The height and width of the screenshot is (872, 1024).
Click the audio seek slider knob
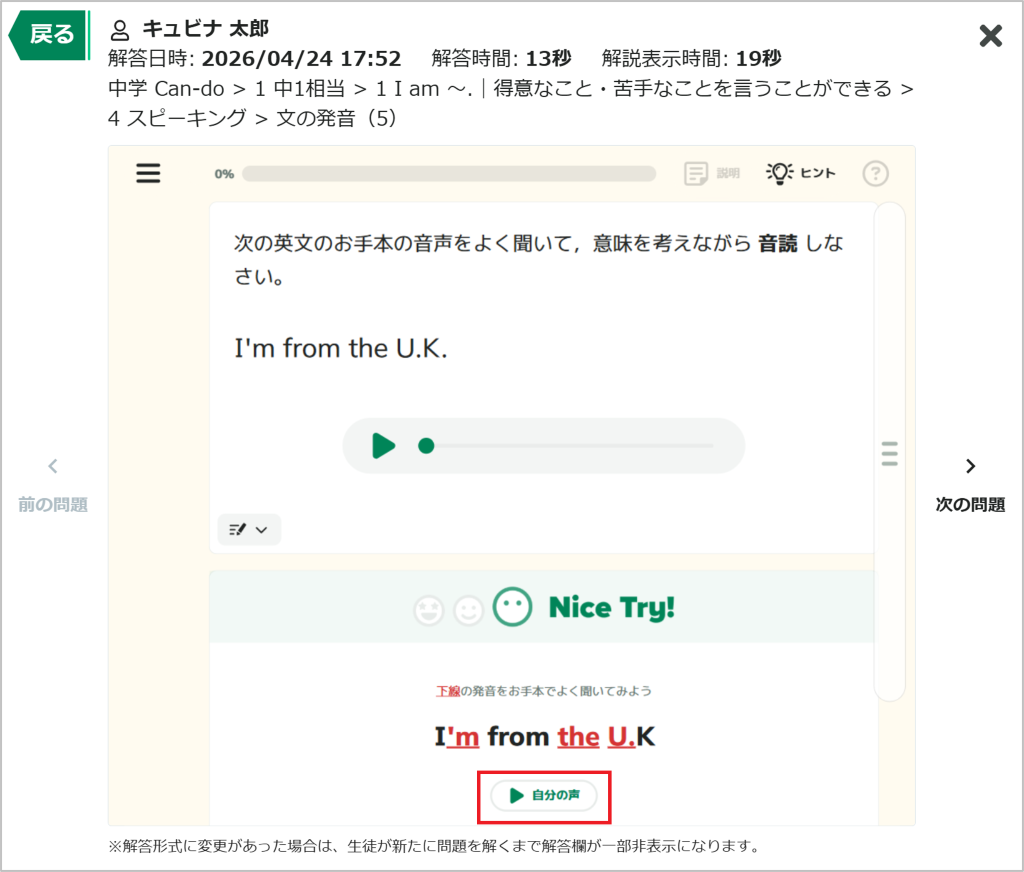coord(426,445)
